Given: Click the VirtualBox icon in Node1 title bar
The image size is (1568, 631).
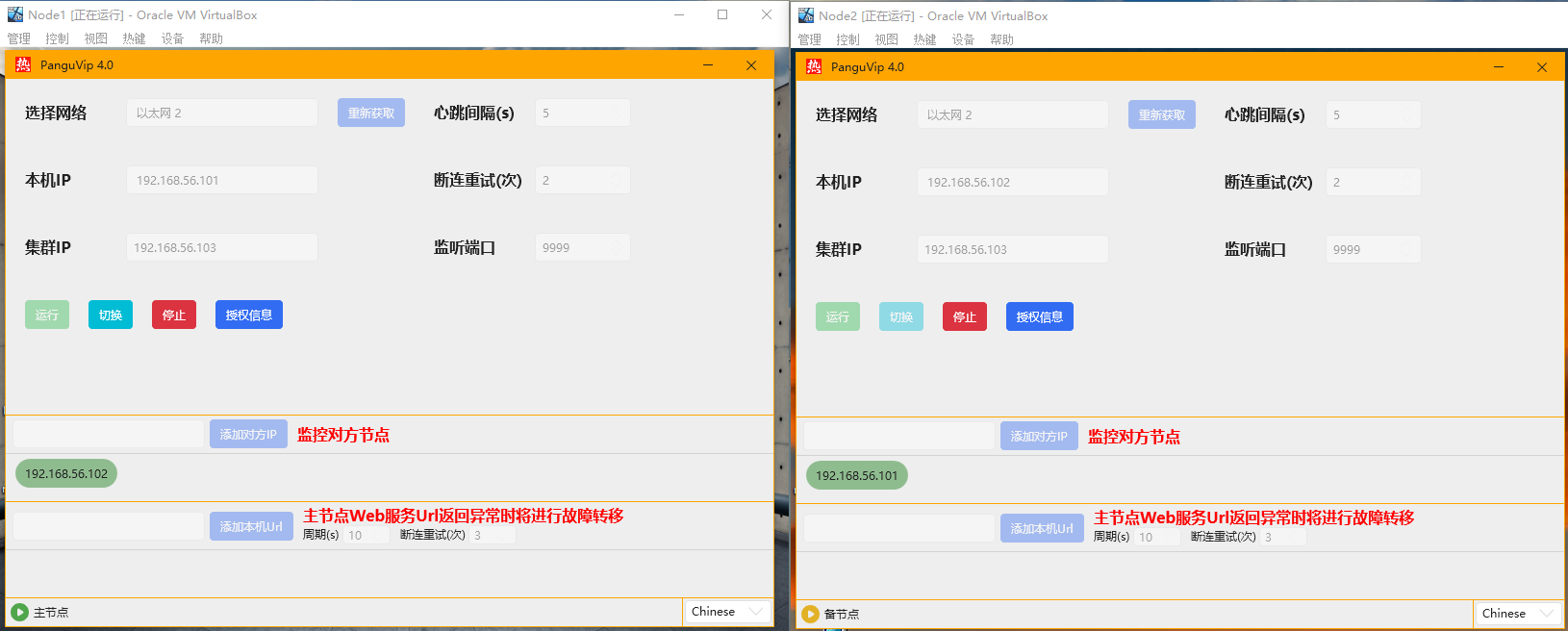Looking at the screenshot, I should (15, 14).
